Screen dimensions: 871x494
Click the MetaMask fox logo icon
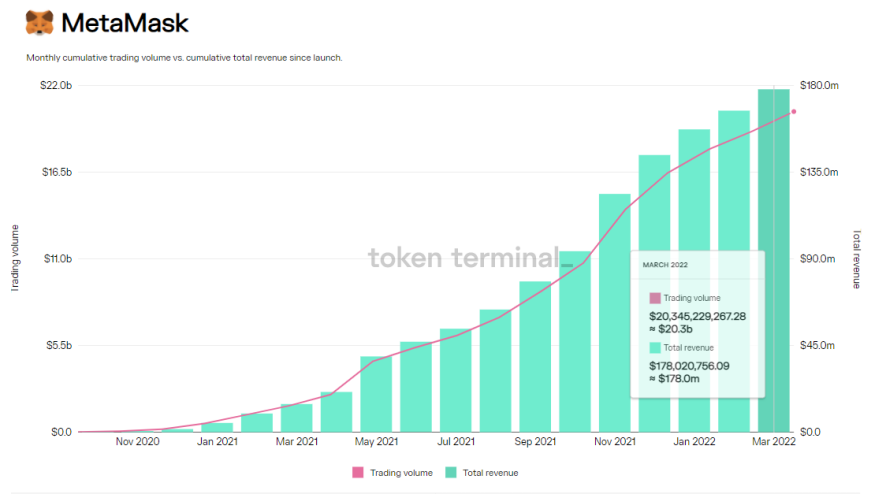[x=40, y=23]
